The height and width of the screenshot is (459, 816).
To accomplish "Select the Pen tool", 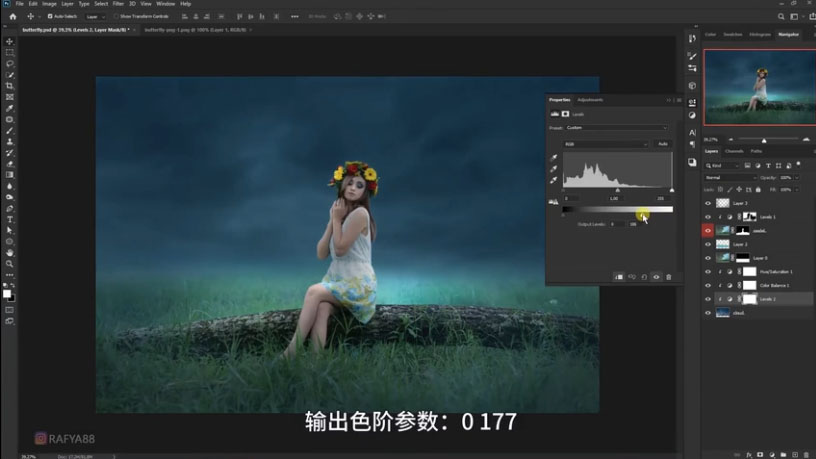I will pyautogui.click(x=9, y=208).
